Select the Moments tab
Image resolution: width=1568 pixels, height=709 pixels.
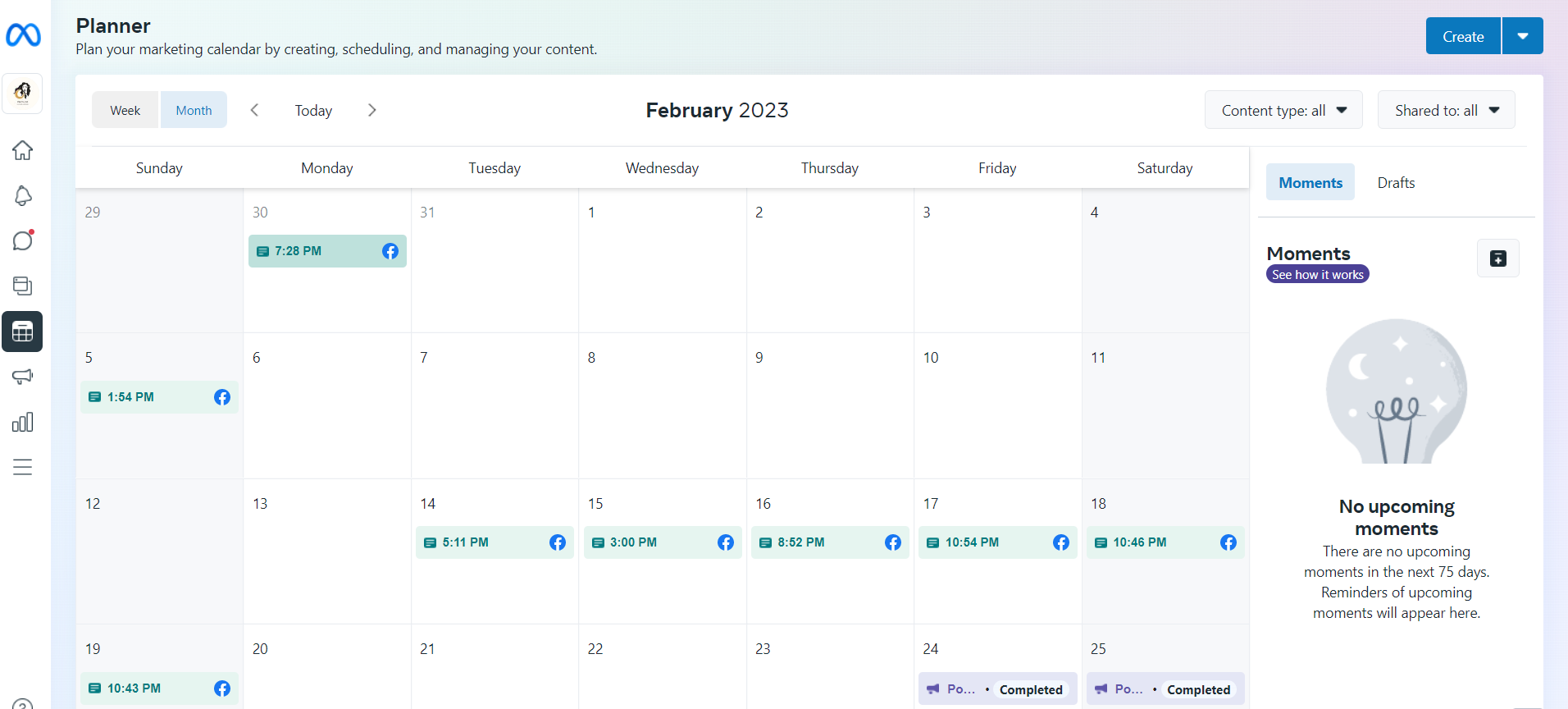click(x=1310, y=182)
